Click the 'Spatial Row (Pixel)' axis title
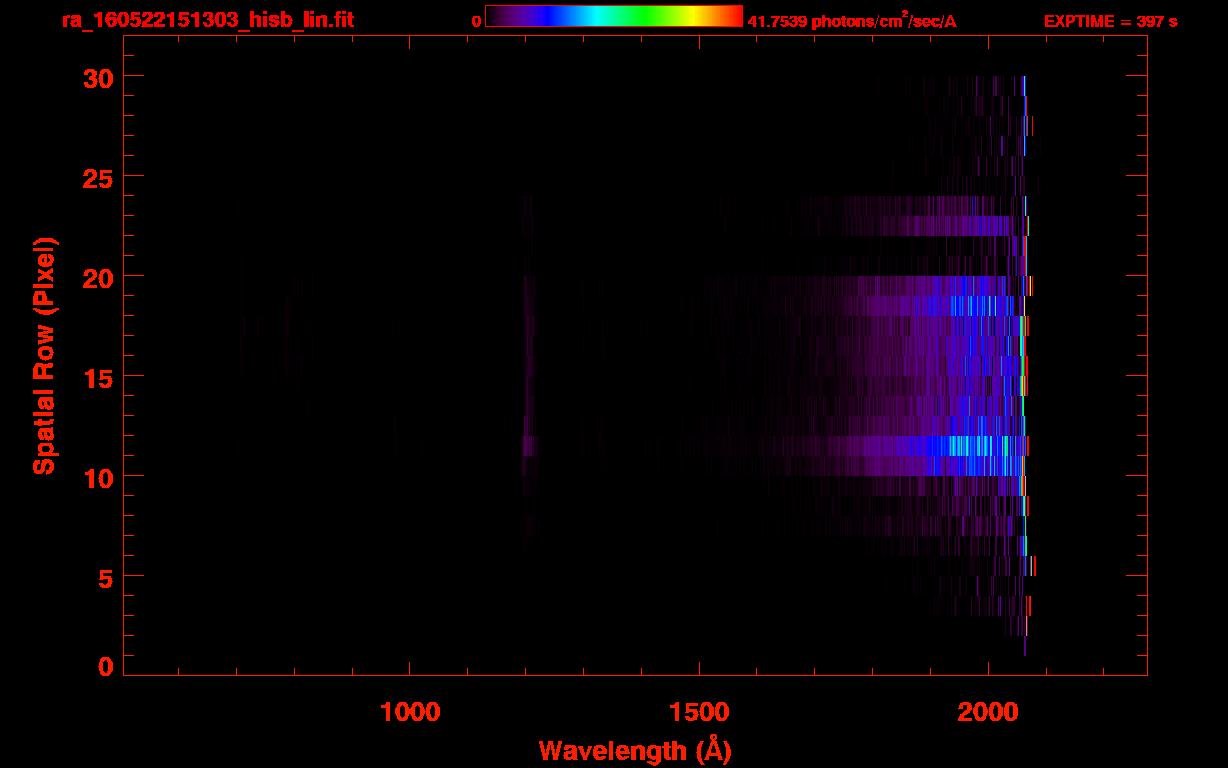Viewport: 1228px width, 768px height. 44,355
